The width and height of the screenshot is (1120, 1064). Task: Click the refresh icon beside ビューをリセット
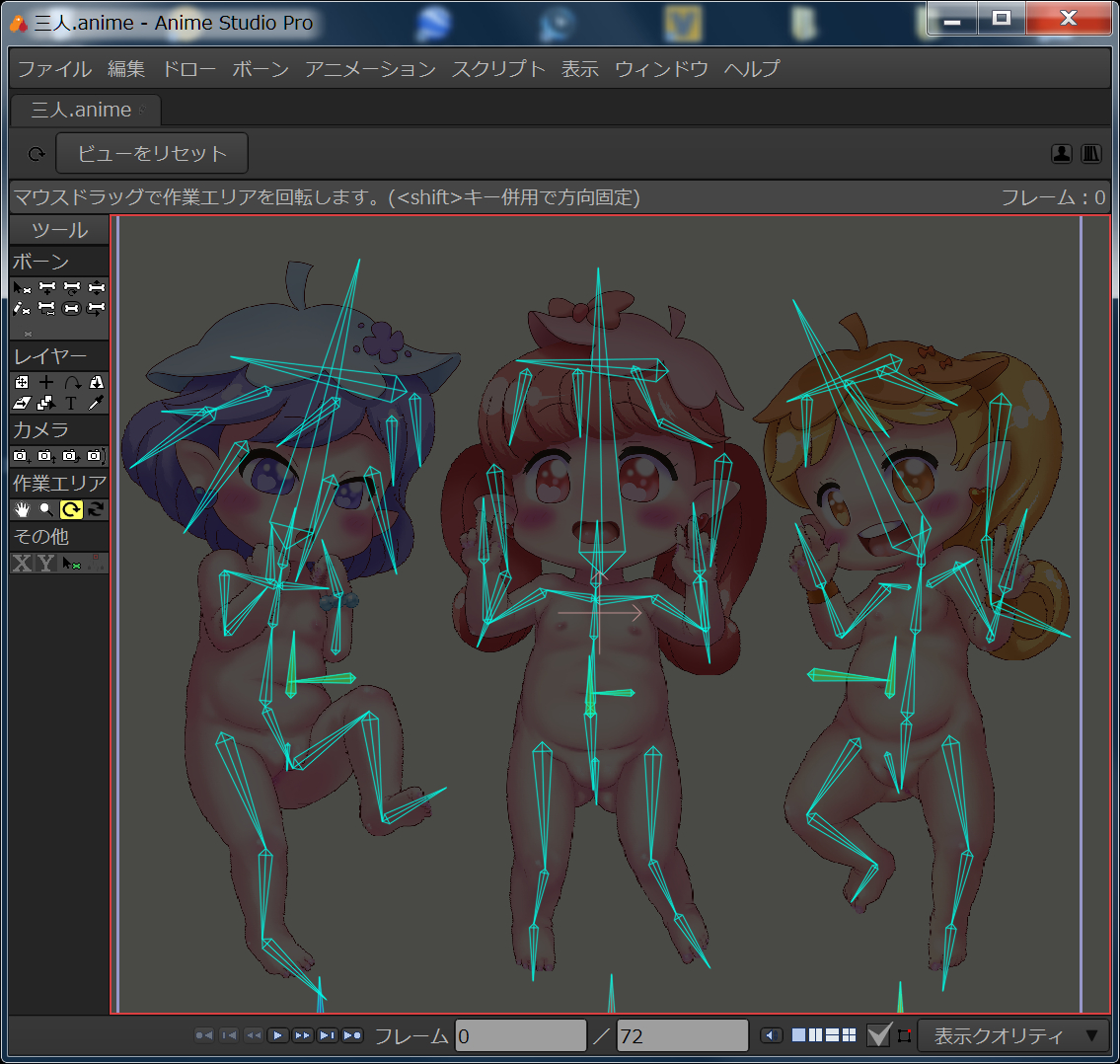(x=37, y=154)
